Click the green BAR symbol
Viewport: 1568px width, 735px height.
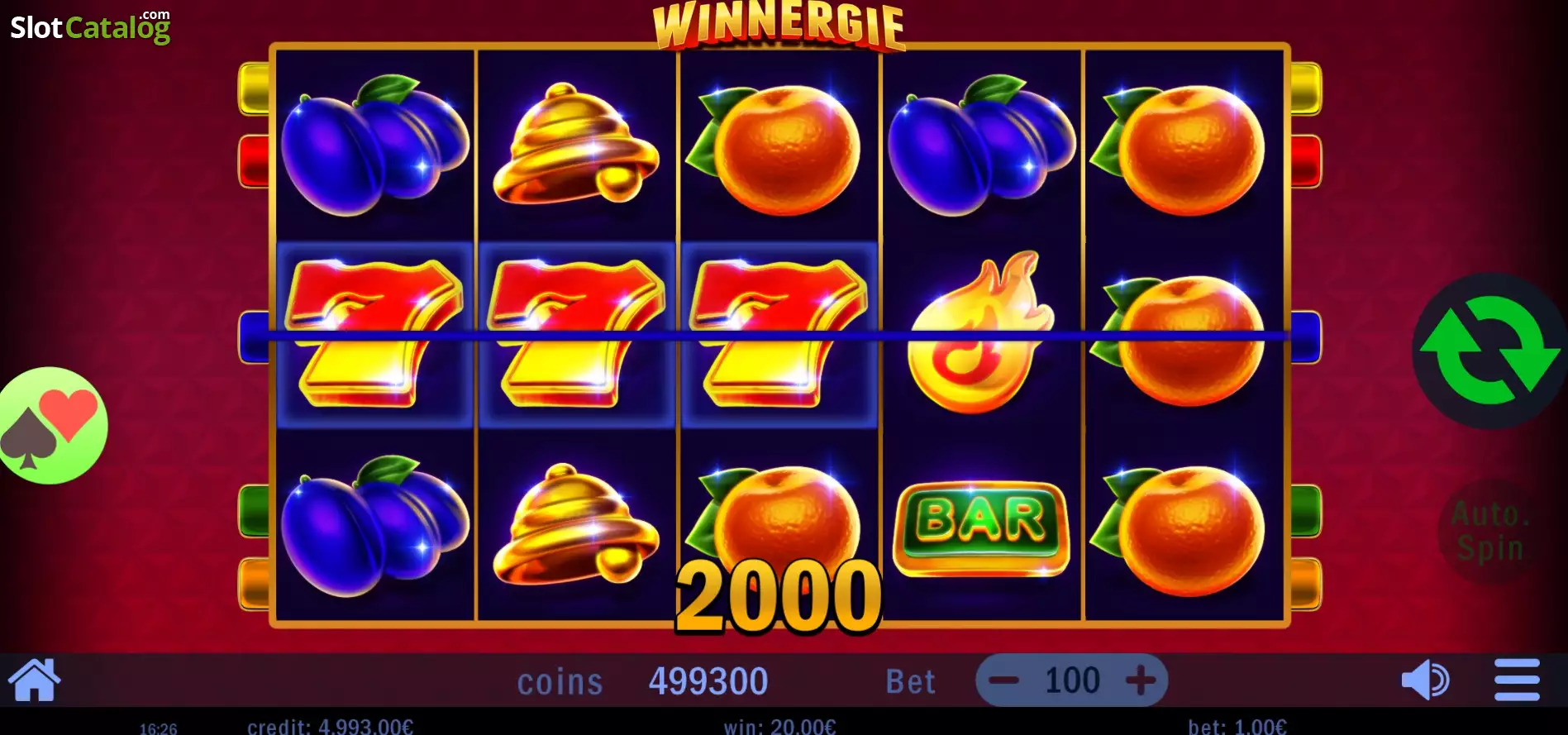(x=981, y=528)
